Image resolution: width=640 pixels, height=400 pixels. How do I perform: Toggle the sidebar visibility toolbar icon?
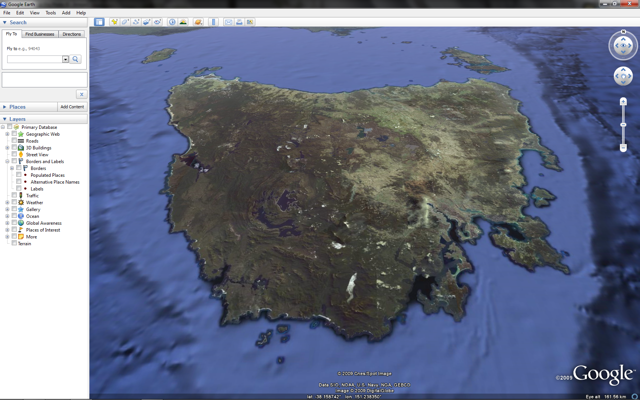pyautogui.click(x=99, y=22)
